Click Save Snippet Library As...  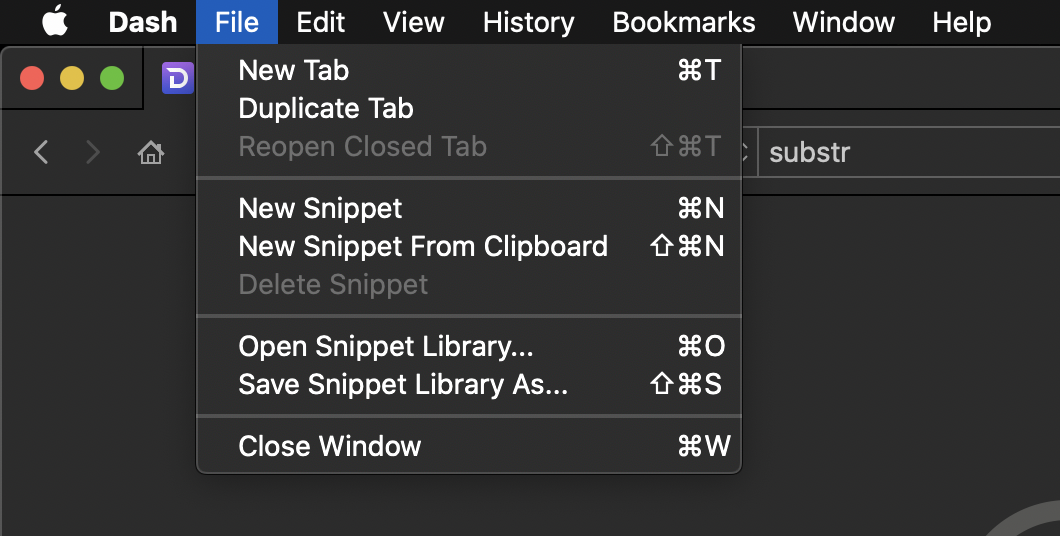403,384
